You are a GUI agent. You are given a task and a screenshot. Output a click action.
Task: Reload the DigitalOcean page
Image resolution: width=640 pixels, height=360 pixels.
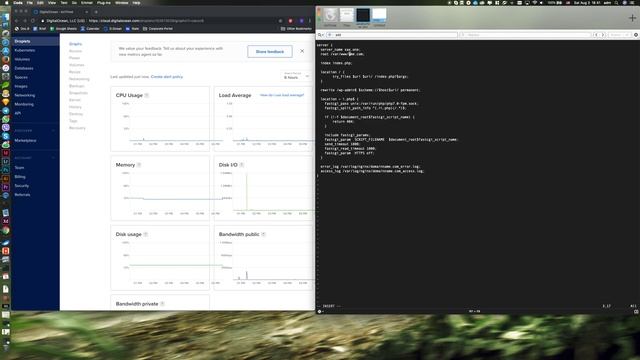[33, 20]
